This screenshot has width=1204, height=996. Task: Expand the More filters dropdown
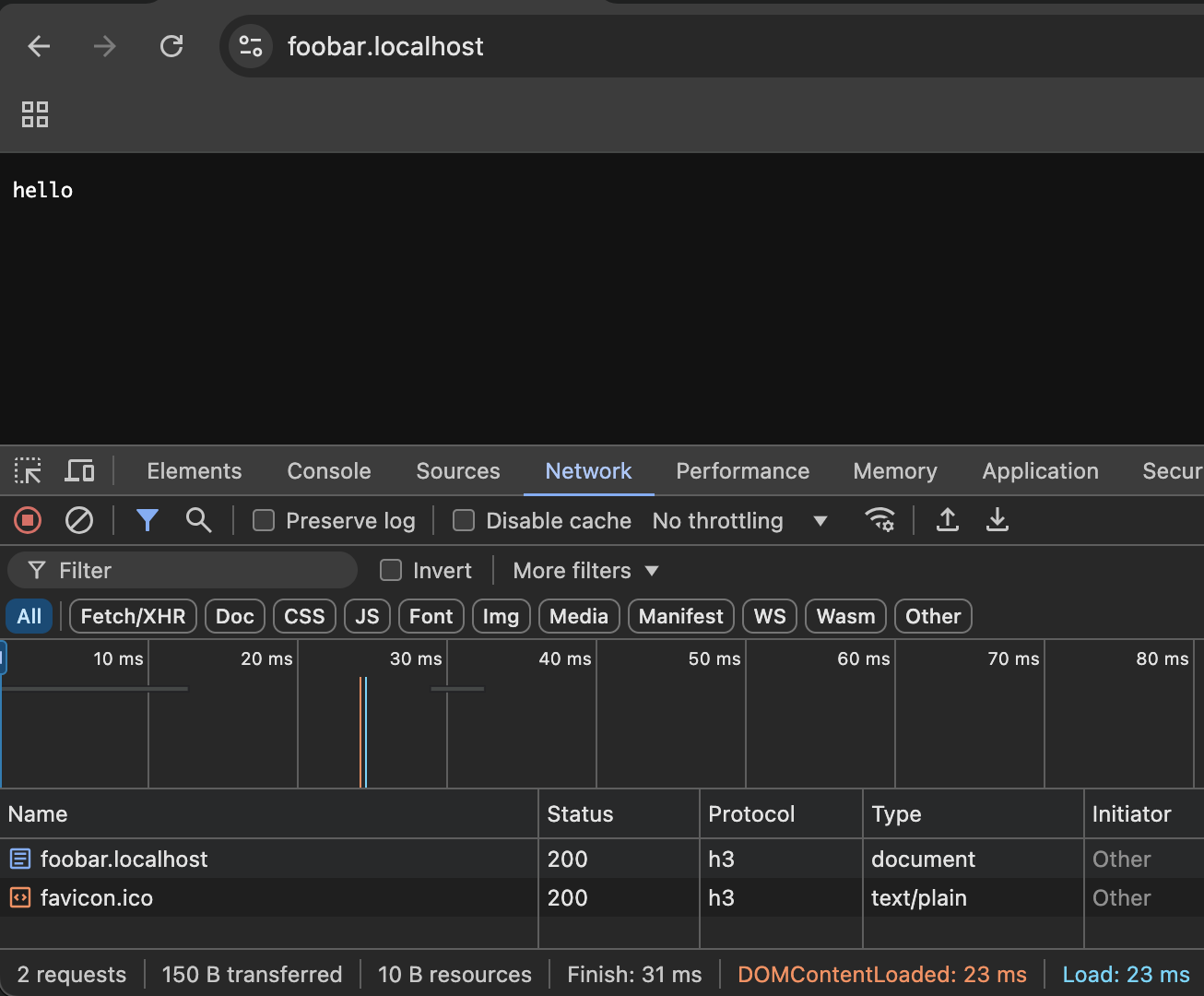(586, 571)
